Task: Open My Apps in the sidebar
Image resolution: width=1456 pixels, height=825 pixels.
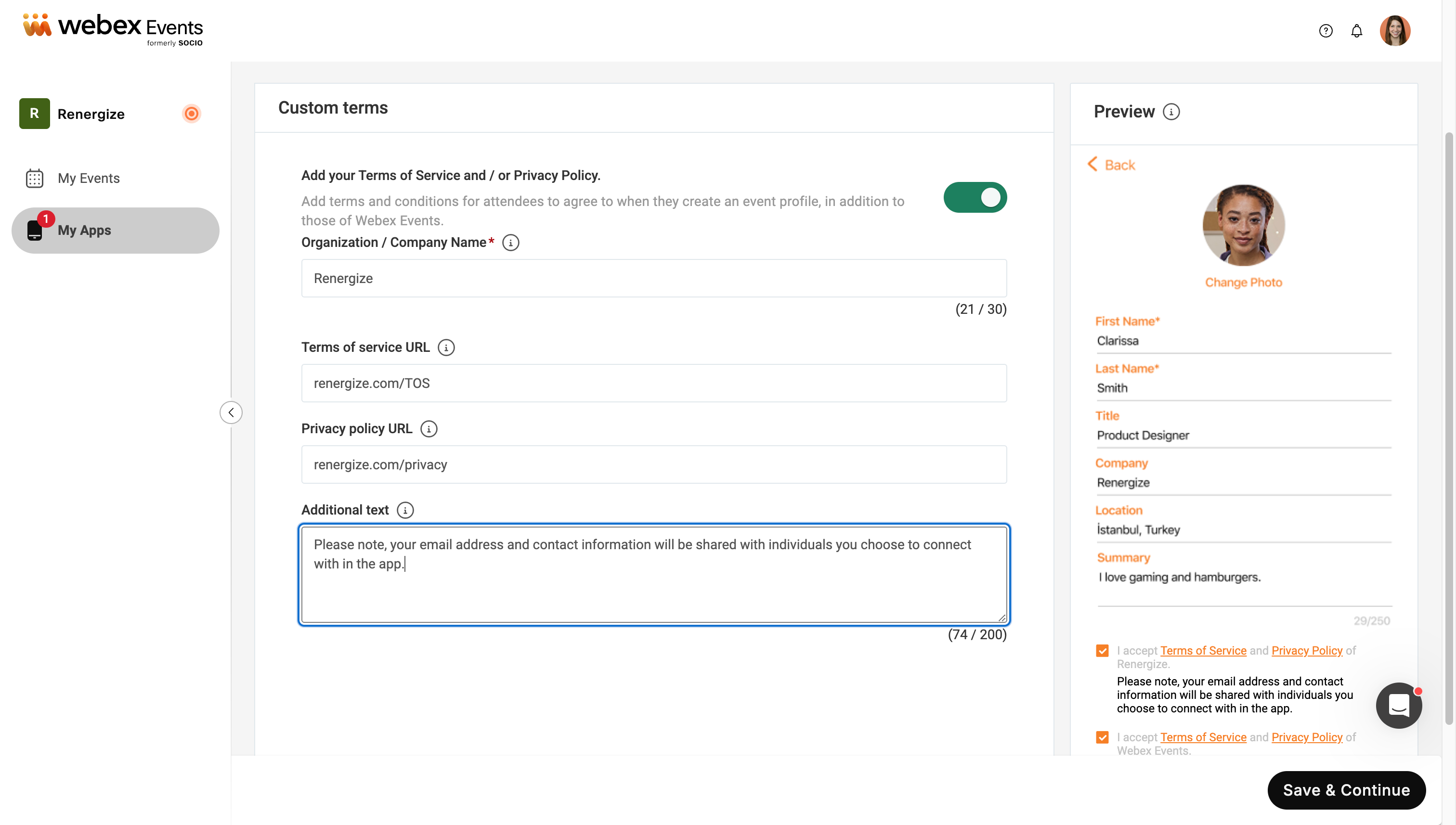Action: point(116,230)
